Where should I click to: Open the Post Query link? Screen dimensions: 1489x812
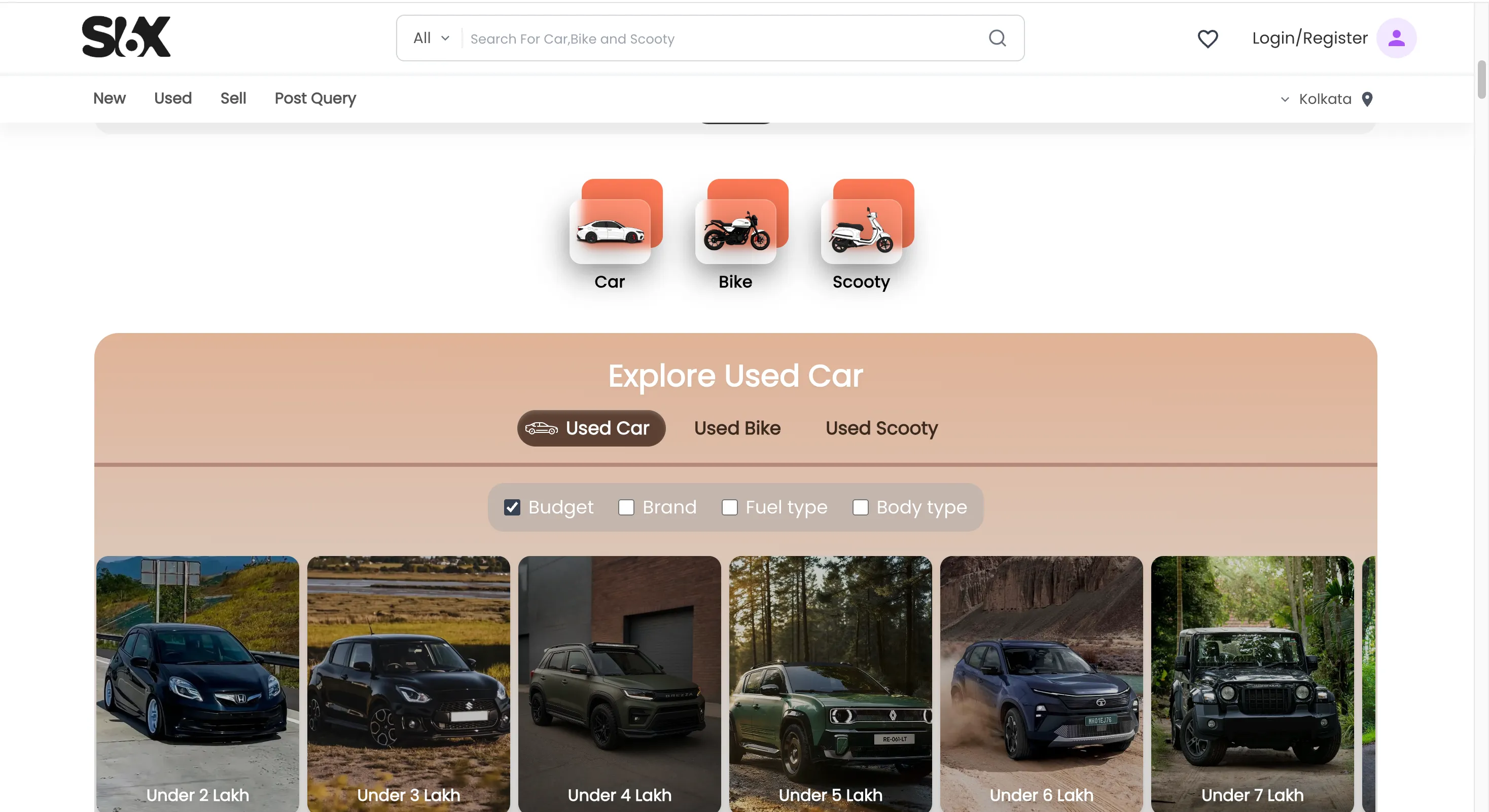point(315,98)
